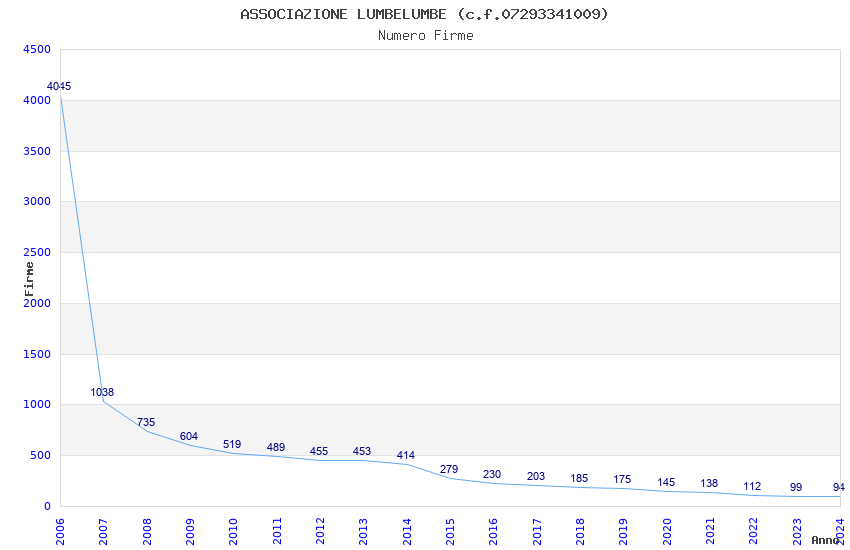The width and height of the screenshot is (850, 550).
Task: Click the data label 519
Action: click(232, 444)
